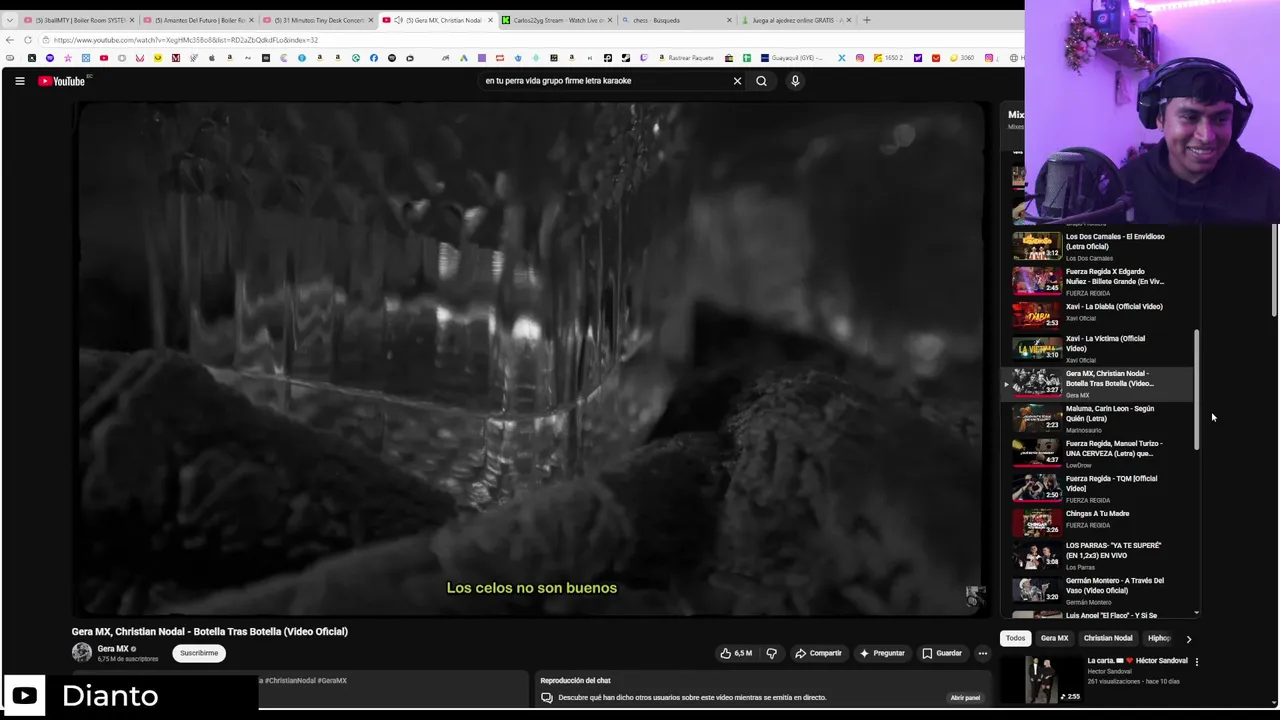Open the chat icon beside the chat replay text
This screenshot has width=1280, height=720.
547,697
